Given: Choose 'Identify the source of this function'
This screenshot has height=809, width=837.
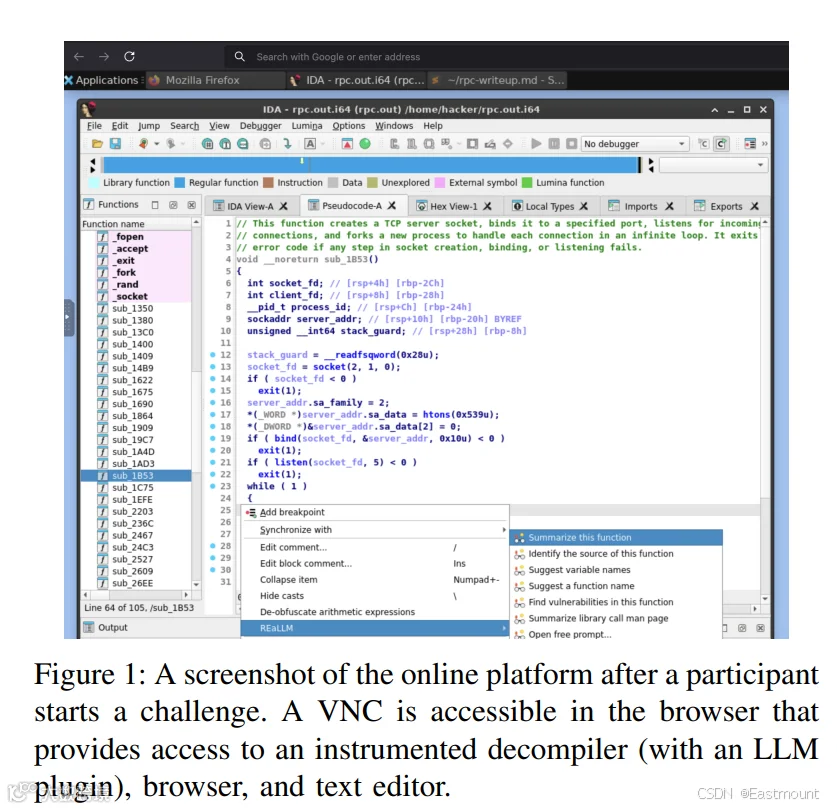Looking at the screenshot, I should pyautogui.click(x=617, y=554).
